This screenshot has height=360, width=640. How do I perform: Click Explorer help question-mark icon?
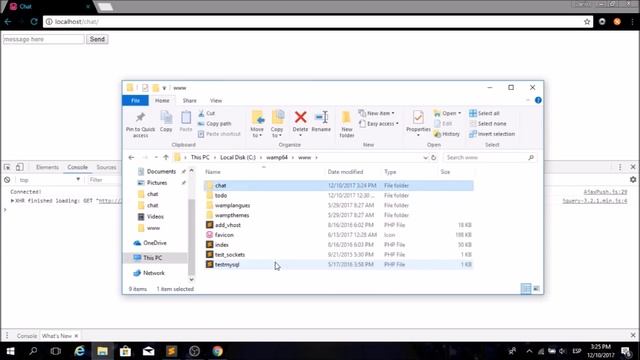(x=538, y=100)
